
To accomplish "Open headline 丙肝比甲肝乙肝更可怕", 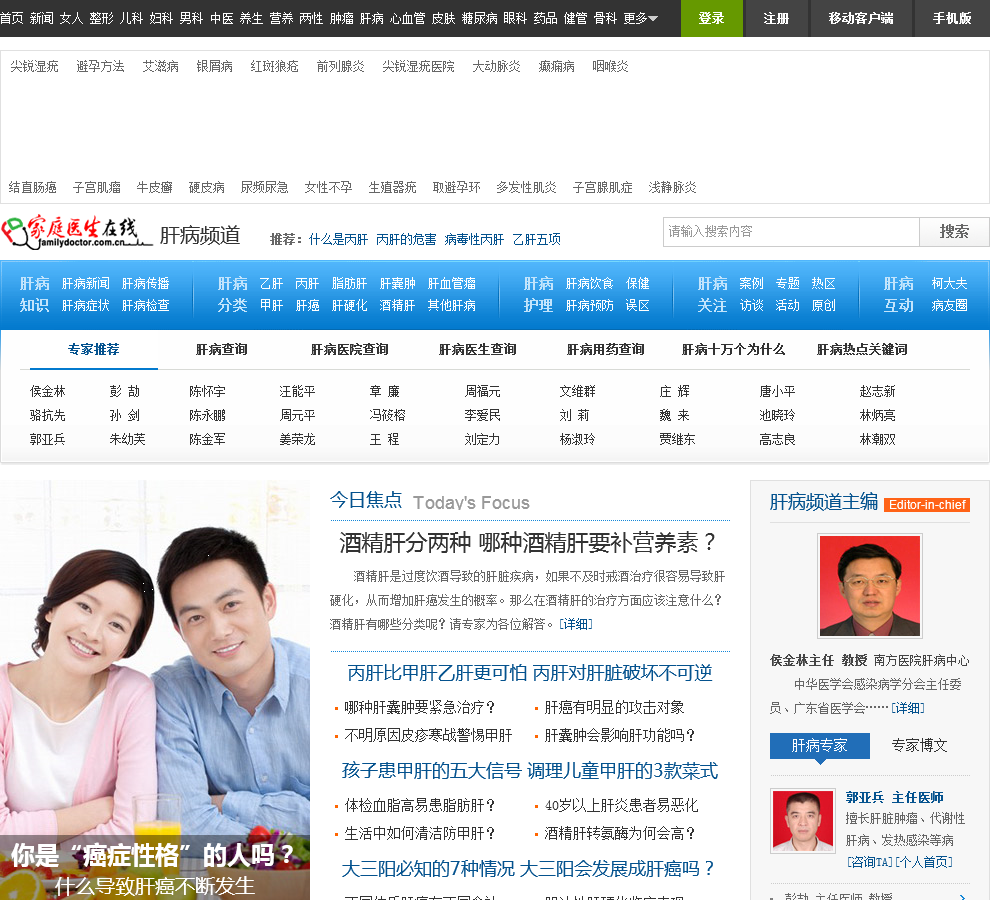I will click(530, 673).
